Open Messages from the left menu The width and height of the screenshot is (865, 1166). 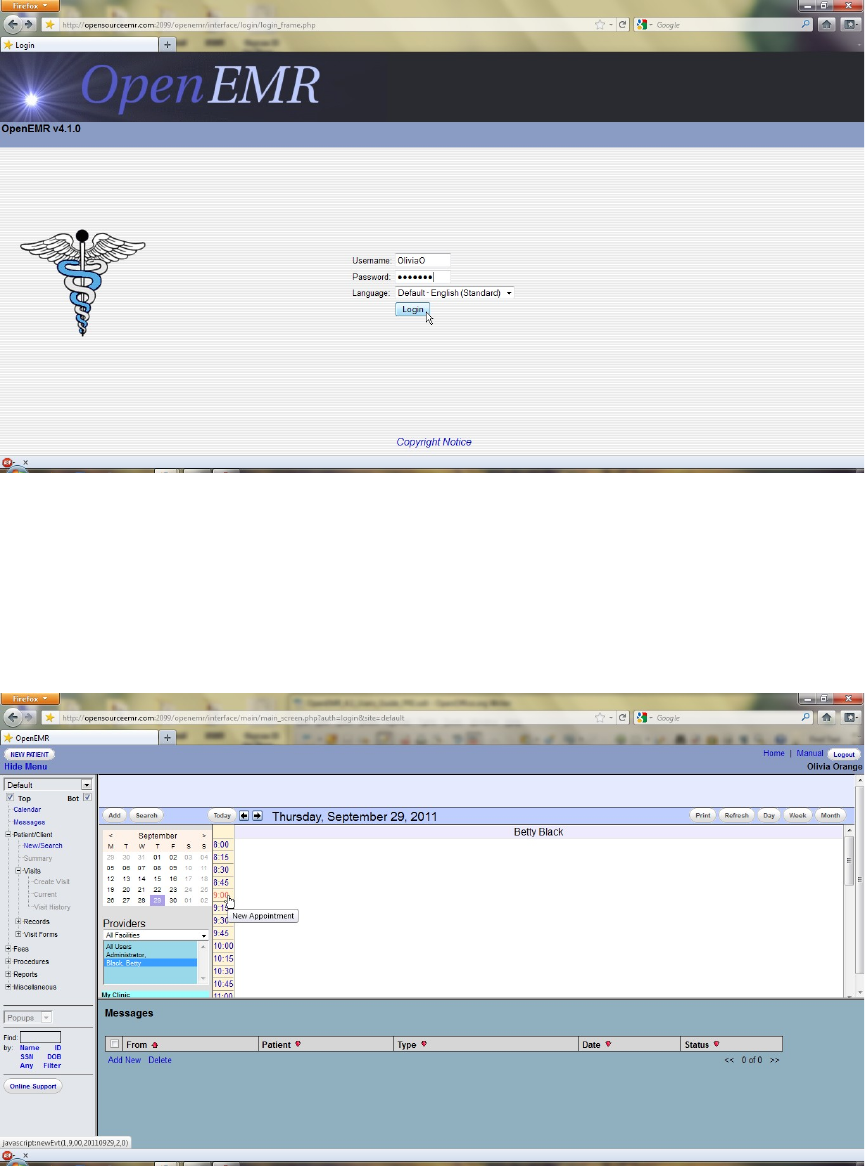[x=29, y=822]
